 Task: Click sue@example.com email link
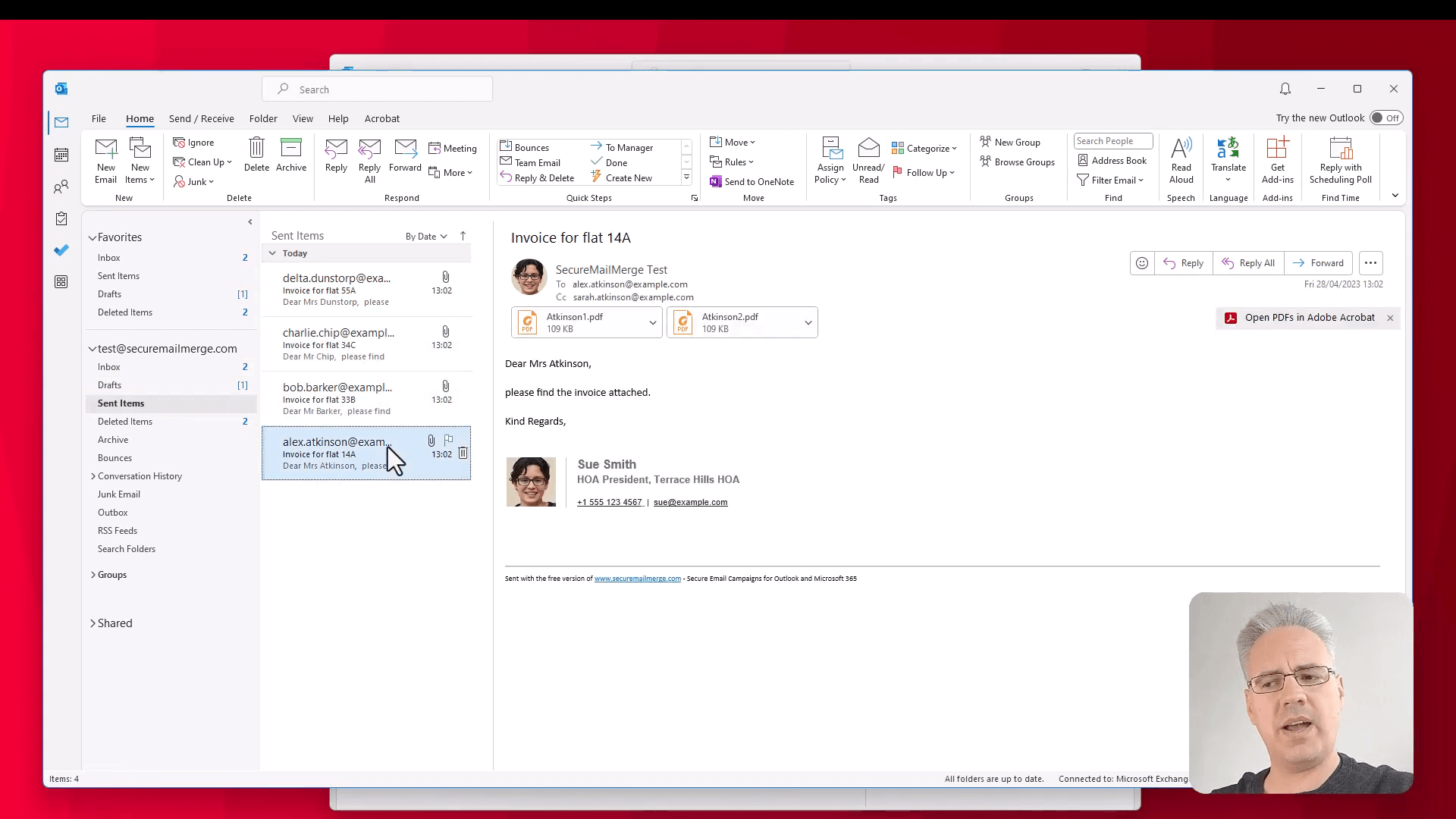(x=691, y=502)
